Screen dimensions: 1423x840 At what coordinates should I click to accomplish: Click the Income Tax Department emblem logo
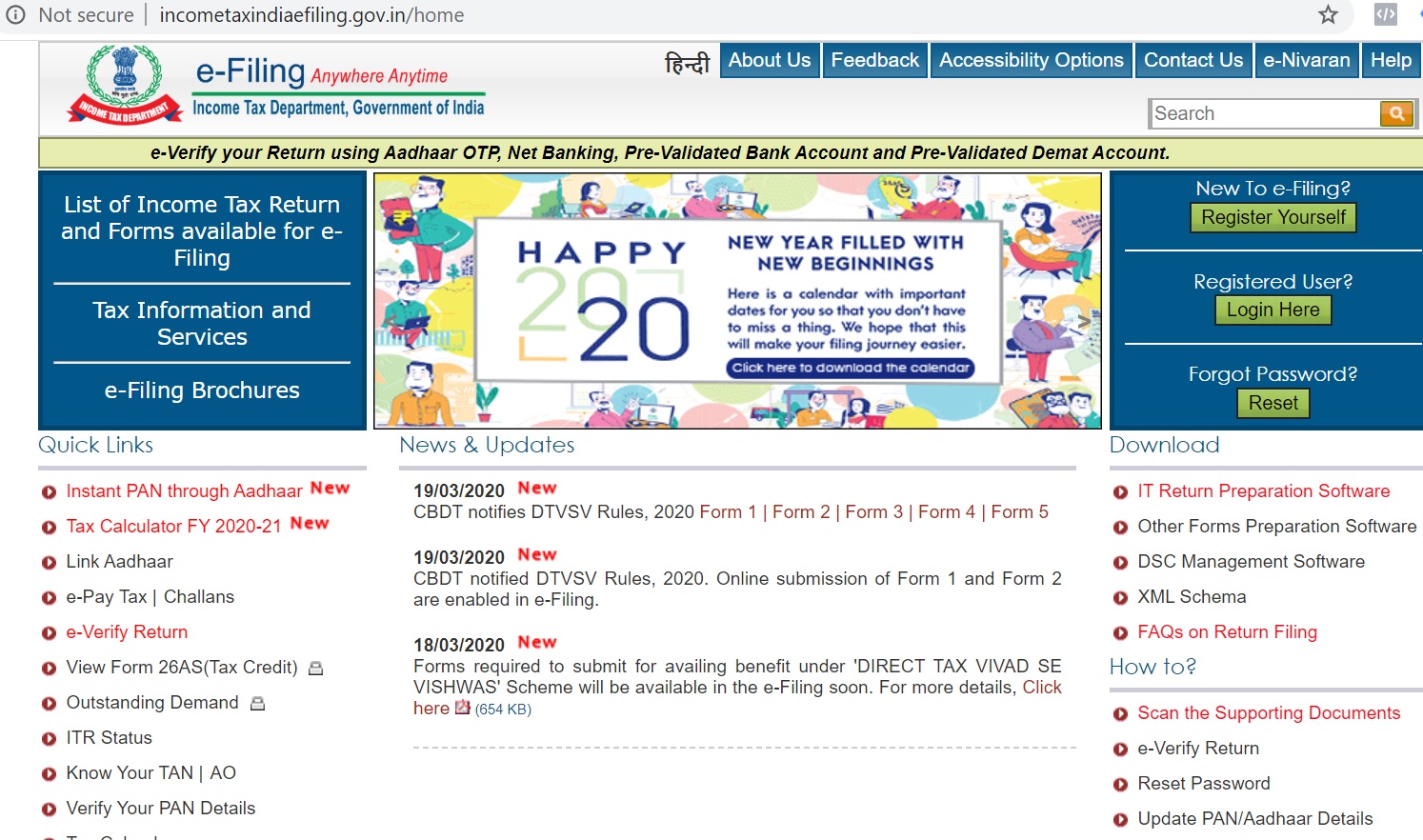pos(125,84)
